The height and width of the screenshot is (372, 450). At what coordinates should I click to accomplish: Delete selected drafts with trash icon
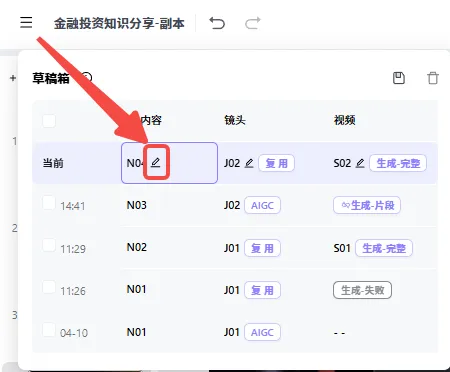[433, 78]
